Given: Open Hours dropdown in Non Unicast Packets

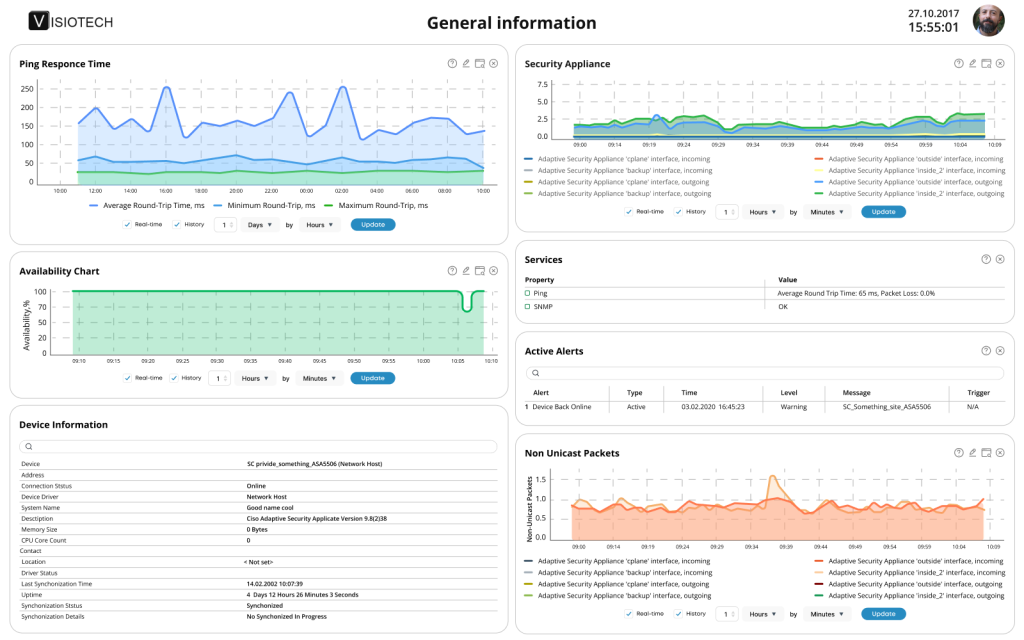Looking at the screenshot, I should [x=762, y=614].
